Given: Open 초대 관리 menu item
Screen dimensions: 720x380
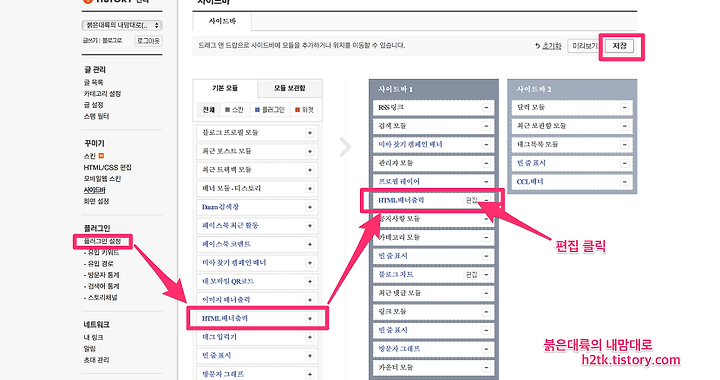Looking at the screenshot, I should 96,360.
